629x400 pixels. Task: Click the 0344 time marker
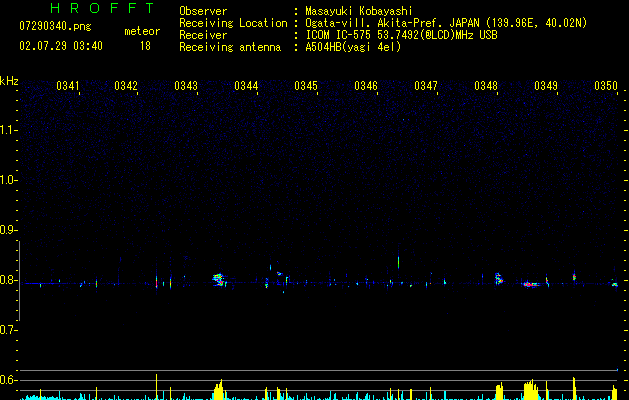[246, 86]
